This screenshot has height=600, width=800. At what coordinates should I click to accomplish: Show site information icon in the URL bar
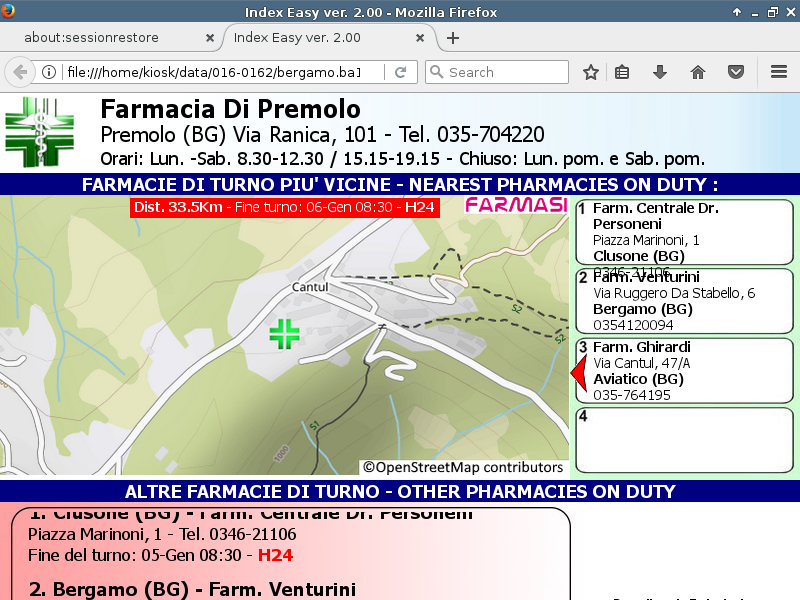click(48, 72)
